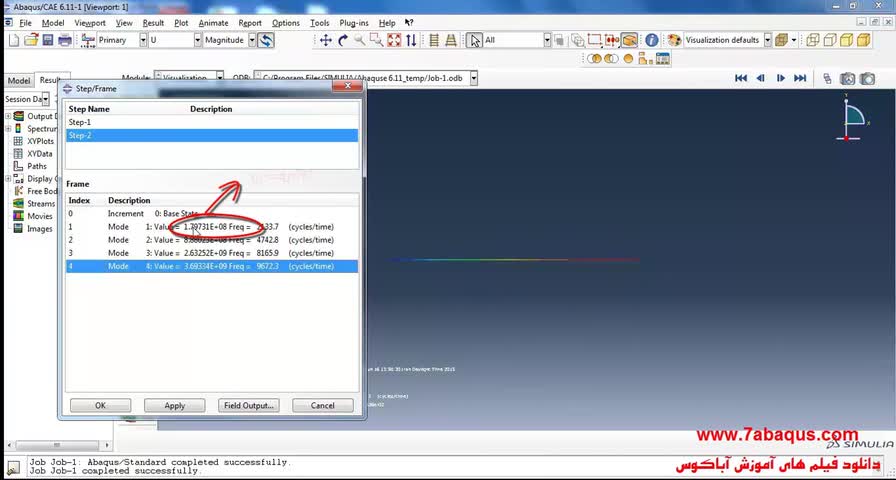This screenshot has height=480, width=896.
Task: Open the Animate menu
Action: [213, 23]
